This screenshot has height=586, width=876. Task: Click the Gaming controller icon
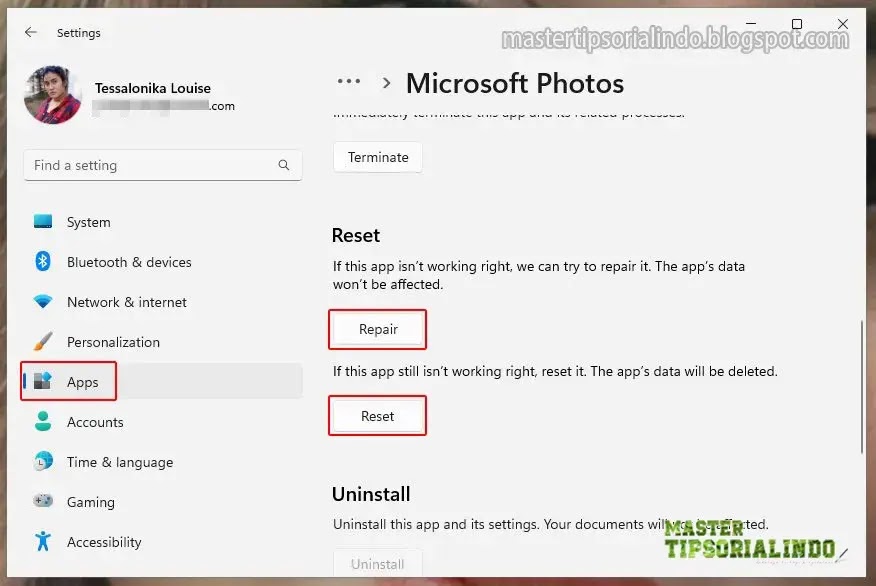(43, 501)
